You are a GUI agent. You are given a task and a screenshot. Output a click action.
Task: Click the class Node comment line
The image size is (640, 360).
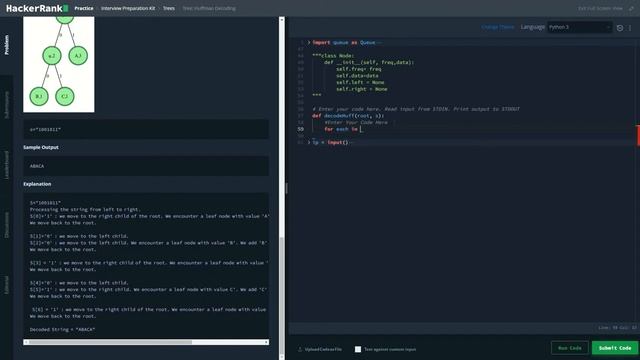coord(333,56)
